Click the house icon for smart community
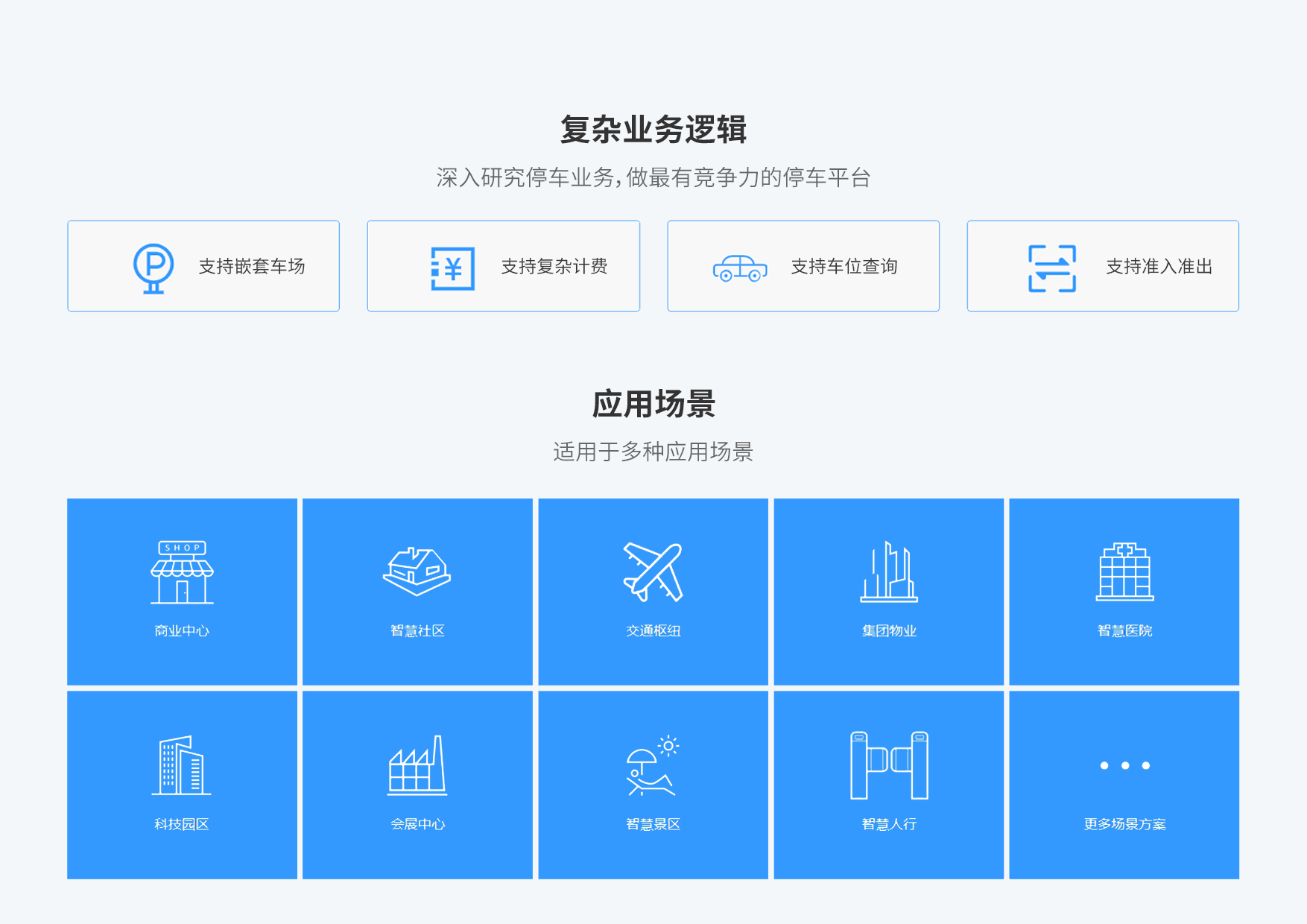The image size is (1307, 924). pos(417,572)
